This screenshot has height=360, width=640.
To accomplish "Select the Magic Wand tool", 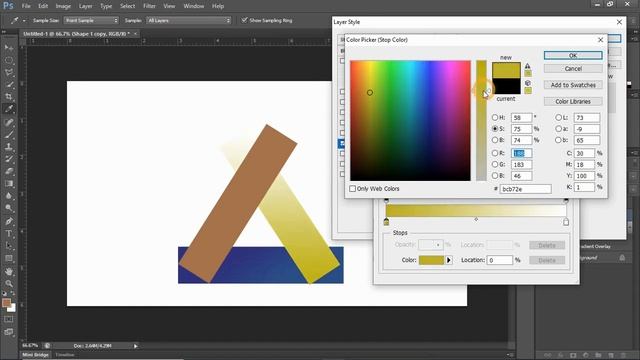I will [9, 85].
